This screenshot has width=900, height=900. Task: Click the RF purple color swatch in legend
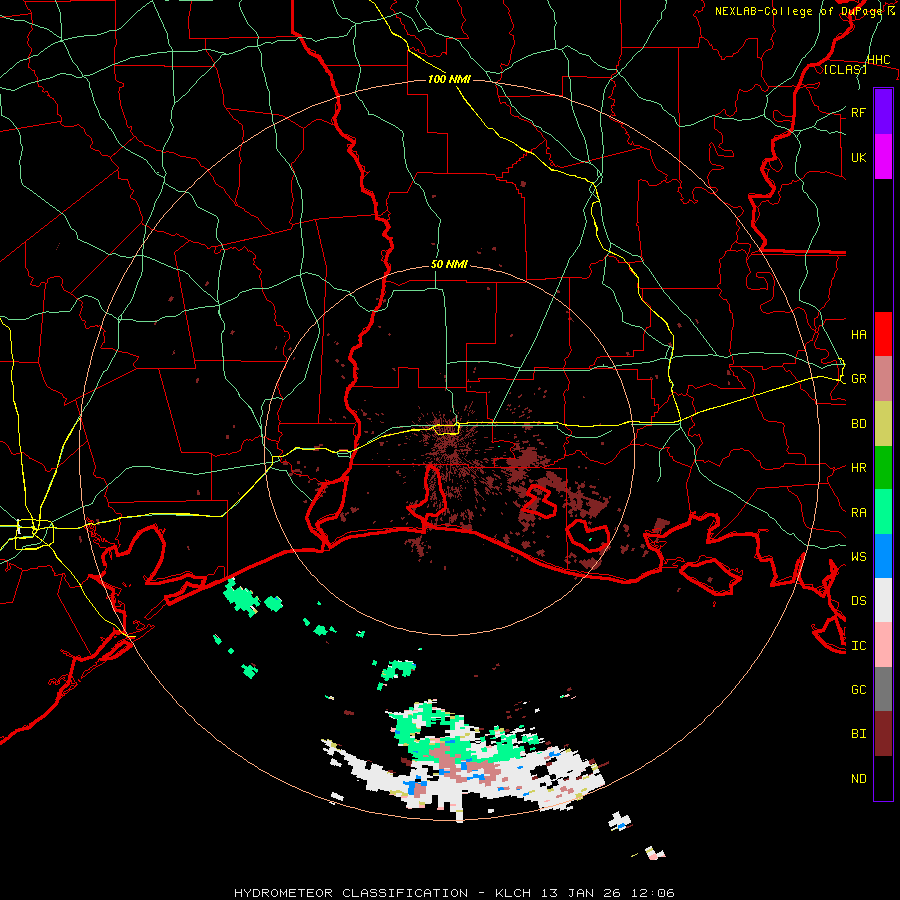click(883, 112)
